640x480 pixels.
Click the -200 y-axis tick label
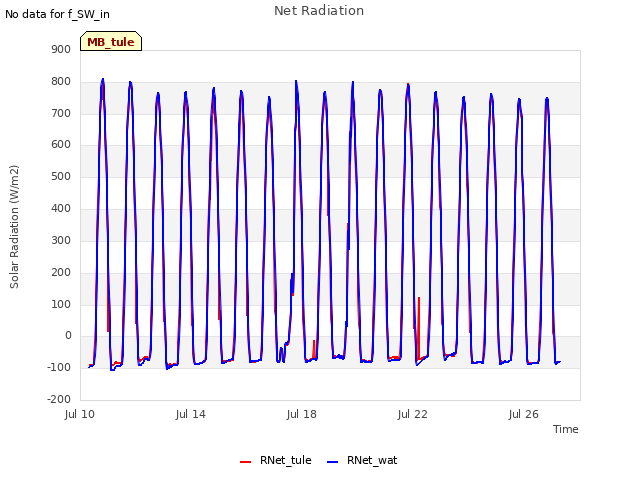59,399
